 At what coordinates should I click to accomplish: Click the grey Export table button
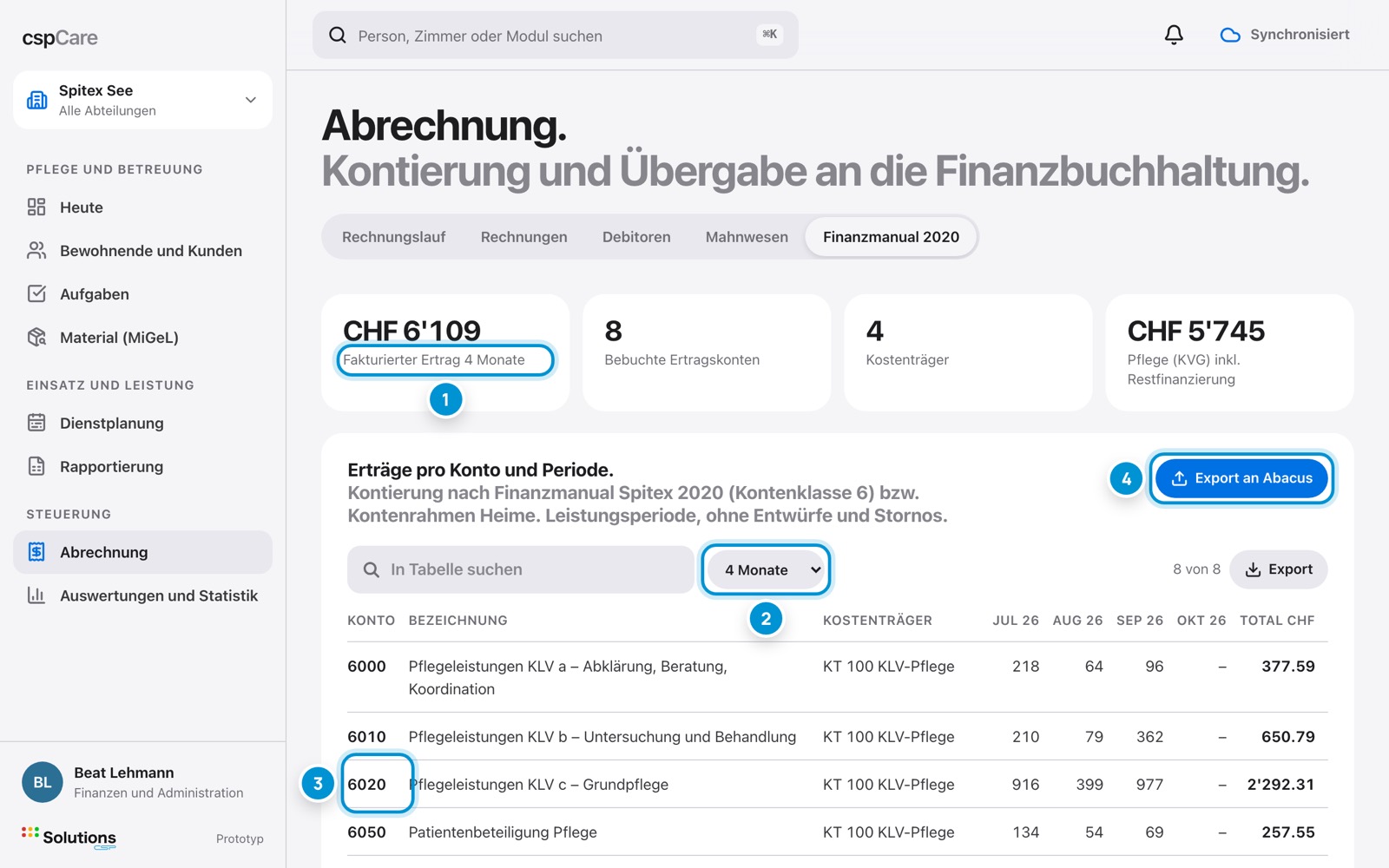point(1279,569)
